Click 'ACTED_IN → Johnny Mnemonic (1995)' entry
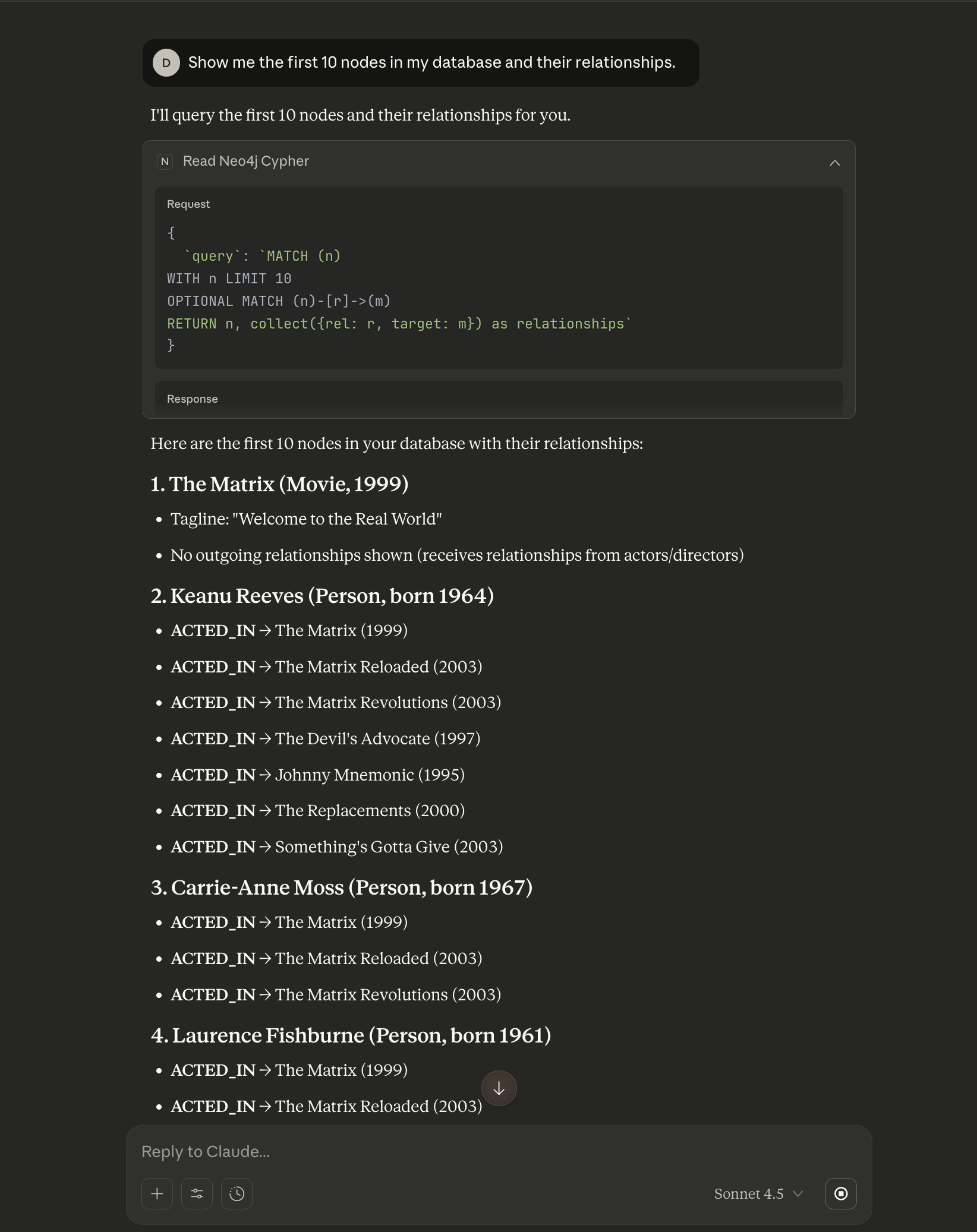Screen dimensions: 977x1232 (318, 775)
